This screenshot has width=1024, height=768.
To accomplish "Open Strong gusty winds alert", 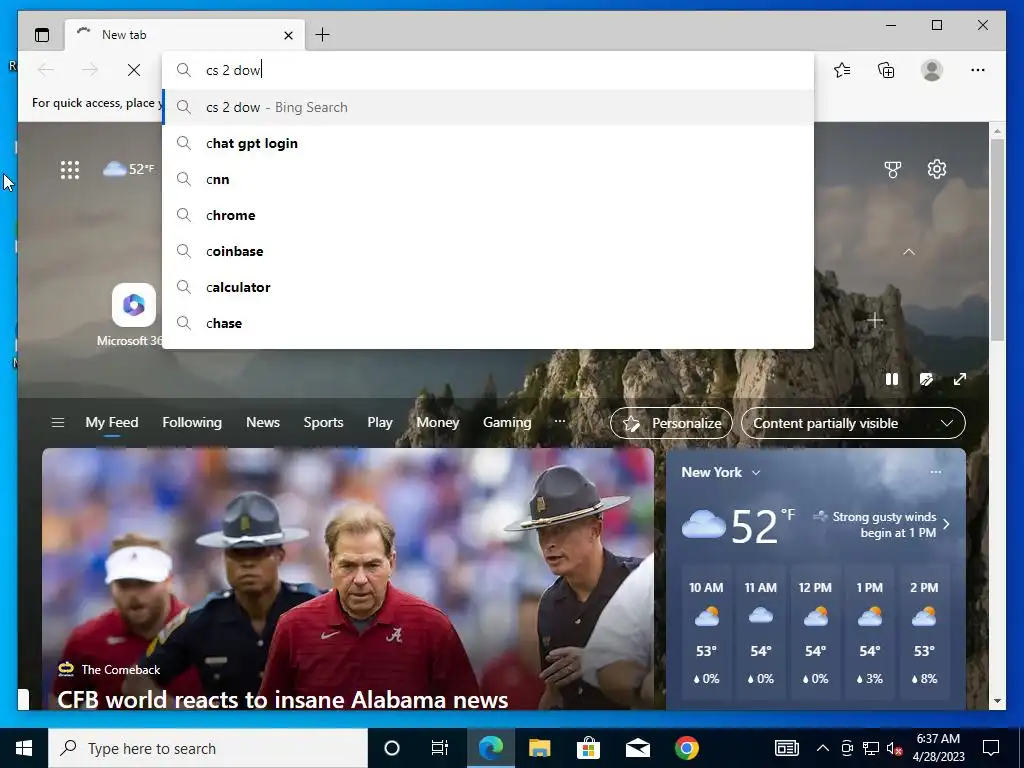I will tap(882, 524).
